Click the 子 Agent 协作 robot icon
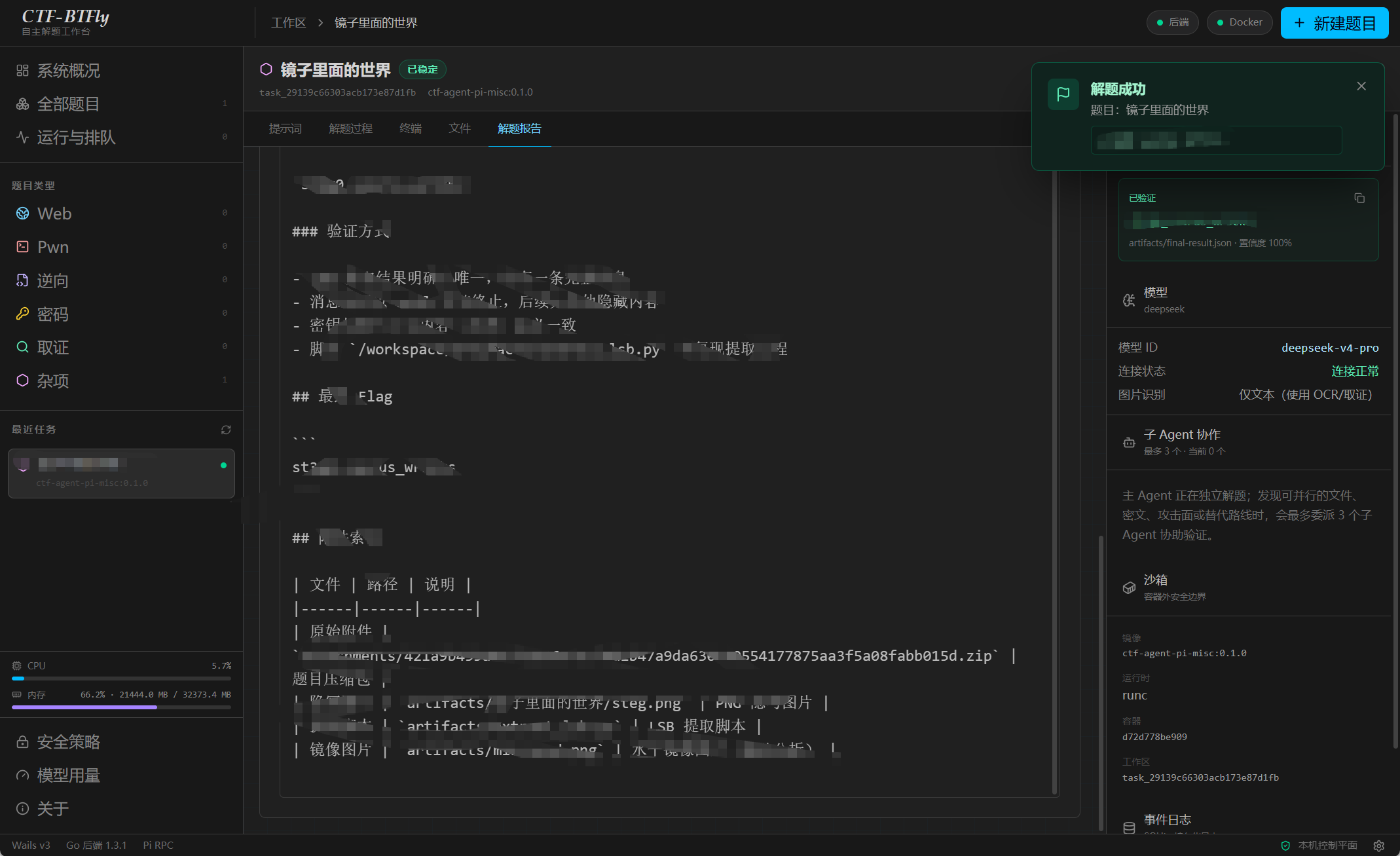Viewport: 1400px width, 856px height. pos(1129,442)
